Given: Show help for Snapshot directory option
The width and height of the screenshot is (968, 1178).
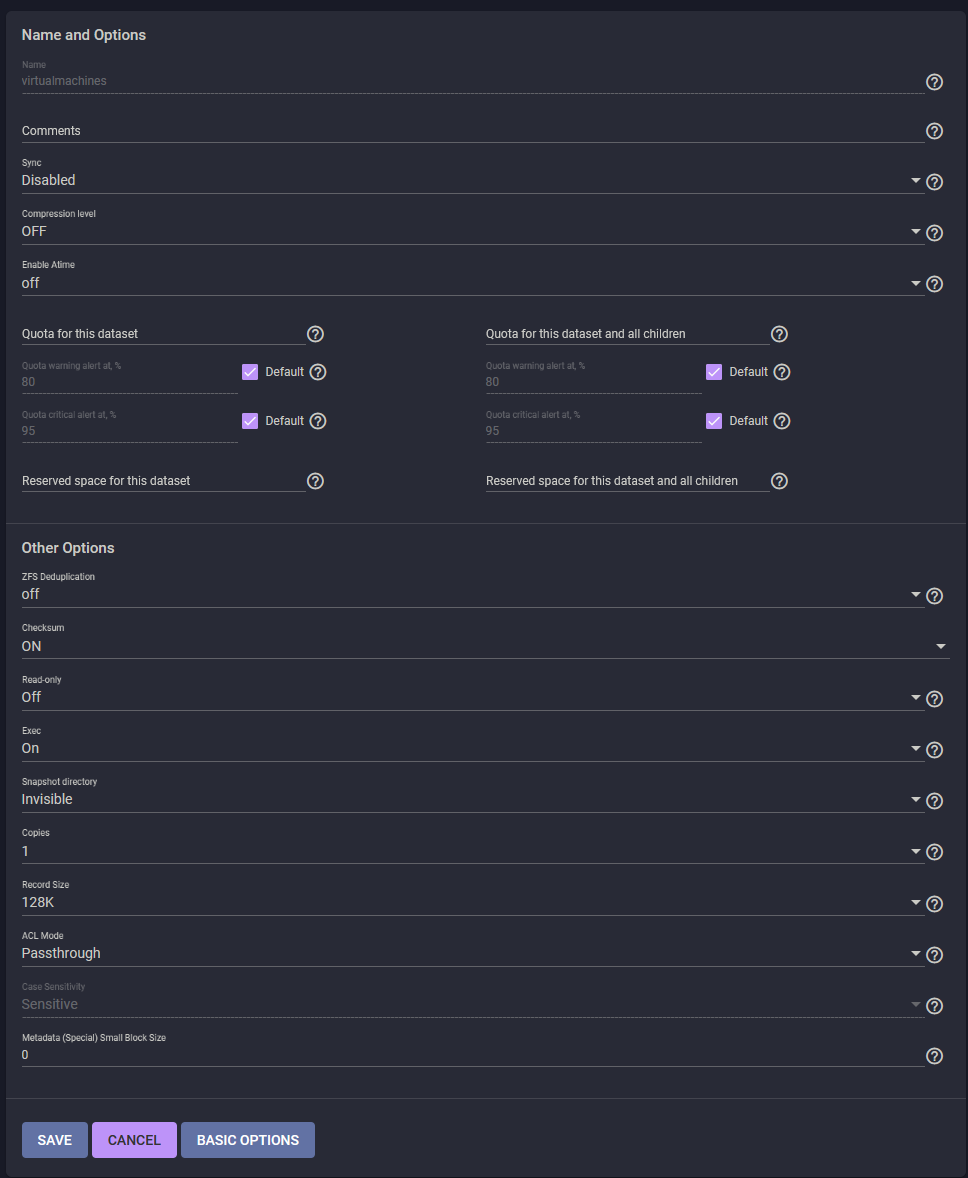Looking at the screenshot, I should point(934,801).
